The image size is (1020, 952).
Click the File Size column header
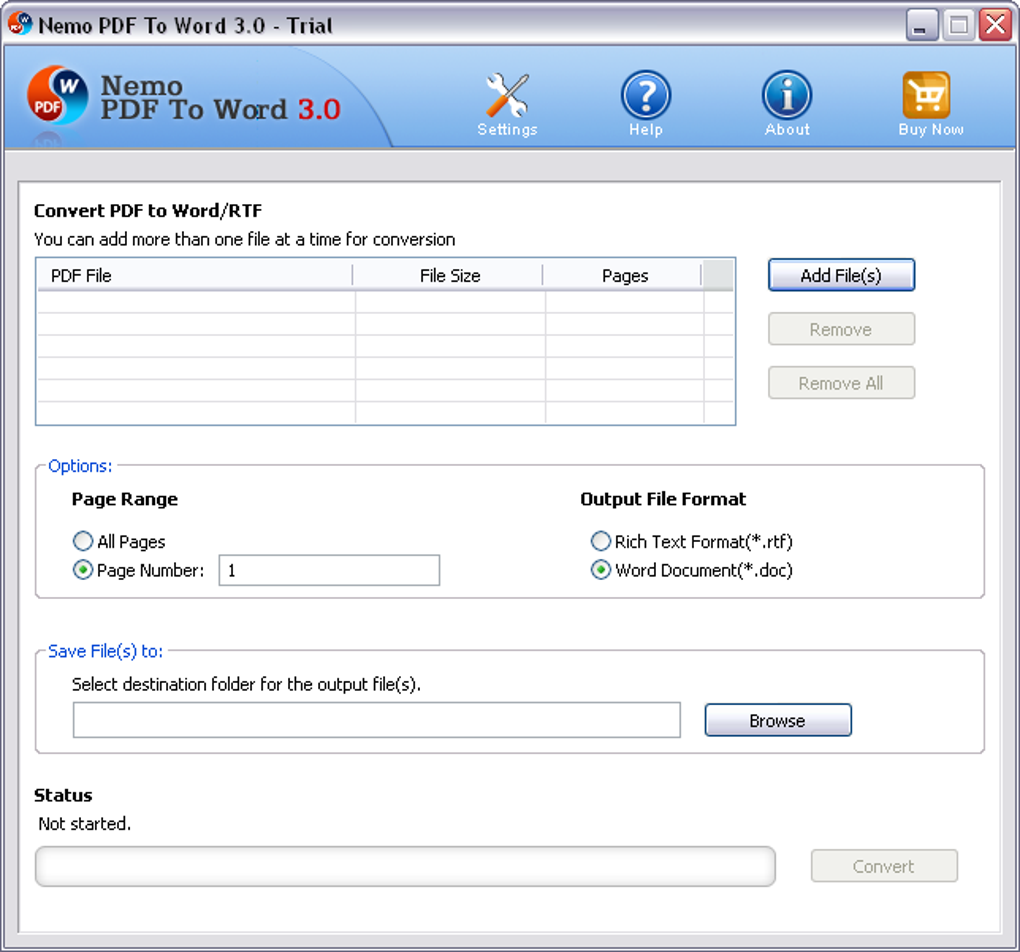(x=448, y=275)
